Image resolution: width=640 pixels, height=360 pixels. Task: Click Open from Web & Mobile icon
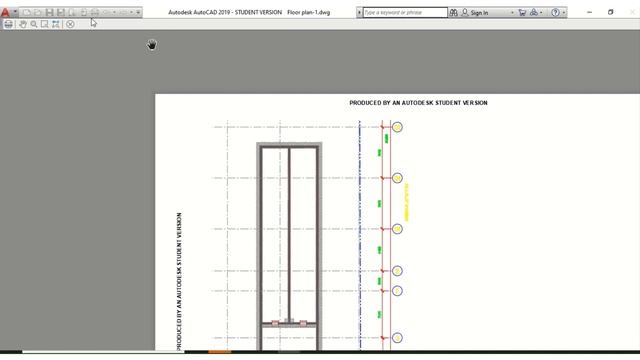72,13
